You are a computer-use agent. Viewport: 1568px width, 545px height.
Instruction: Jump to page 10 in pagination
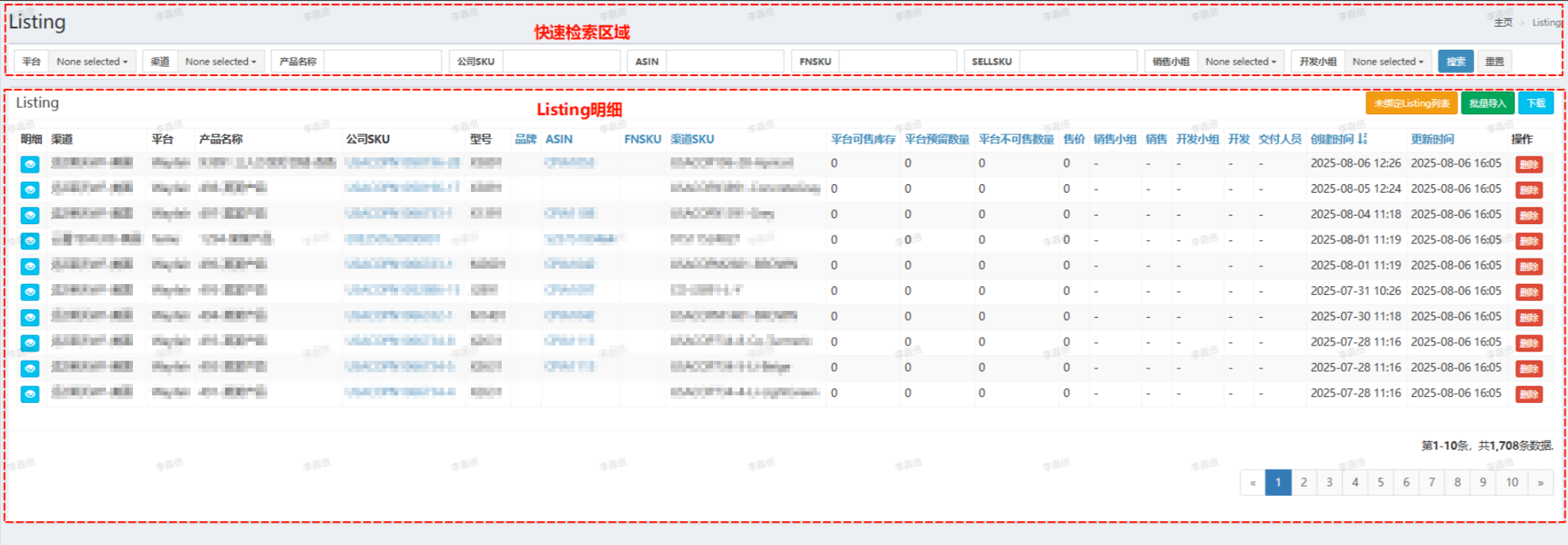tap(1512, 482)
